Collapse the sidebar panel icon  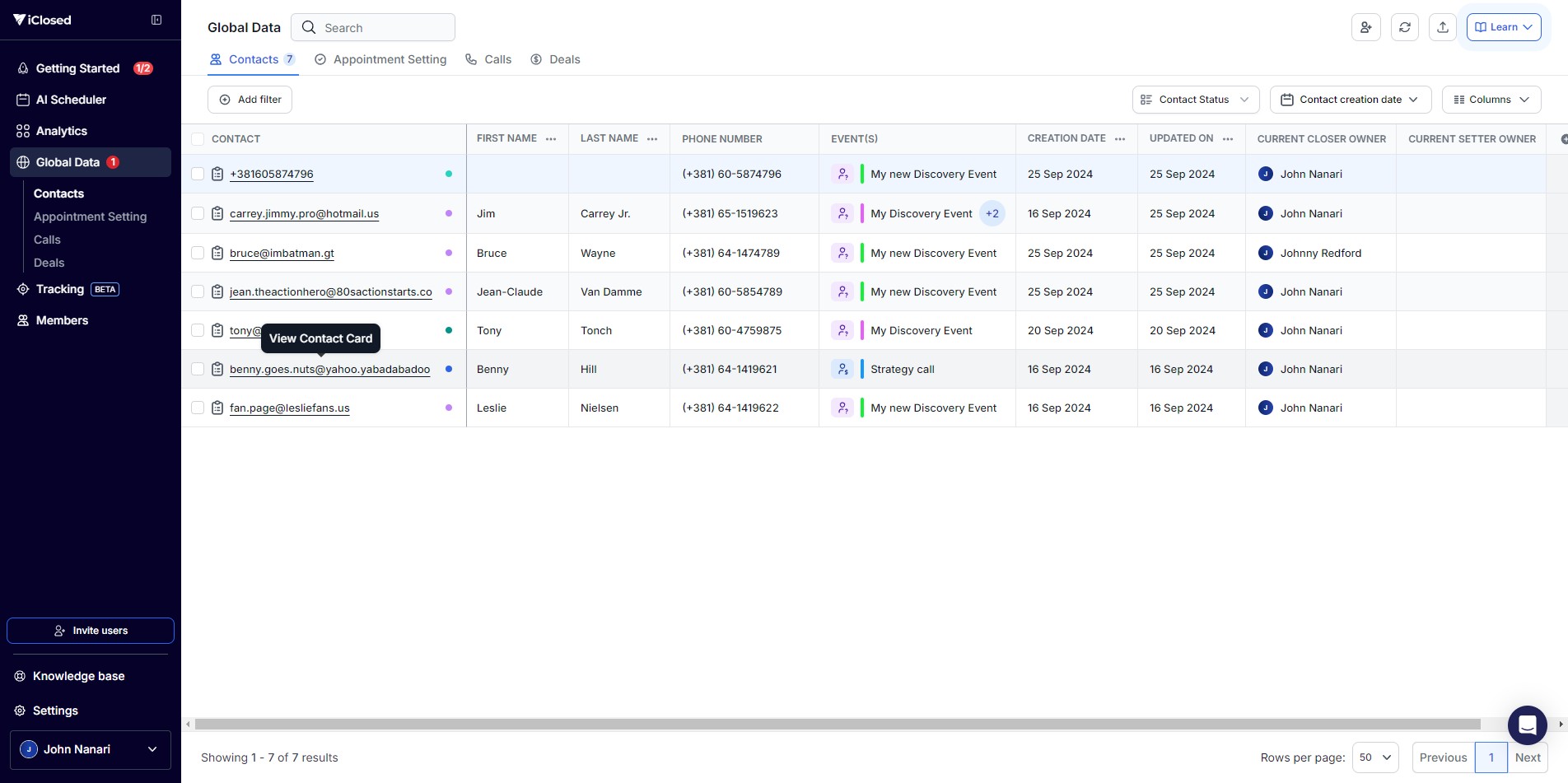[156, 20]
